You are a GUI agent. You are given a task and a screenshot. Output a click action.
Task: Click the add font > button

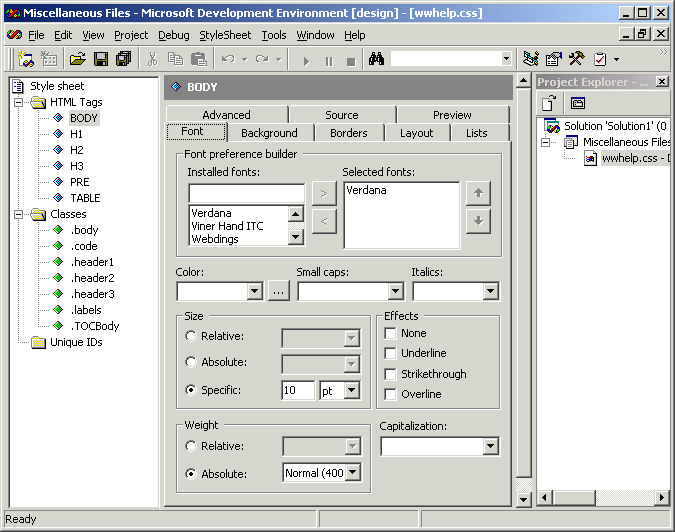click(324, 193)
